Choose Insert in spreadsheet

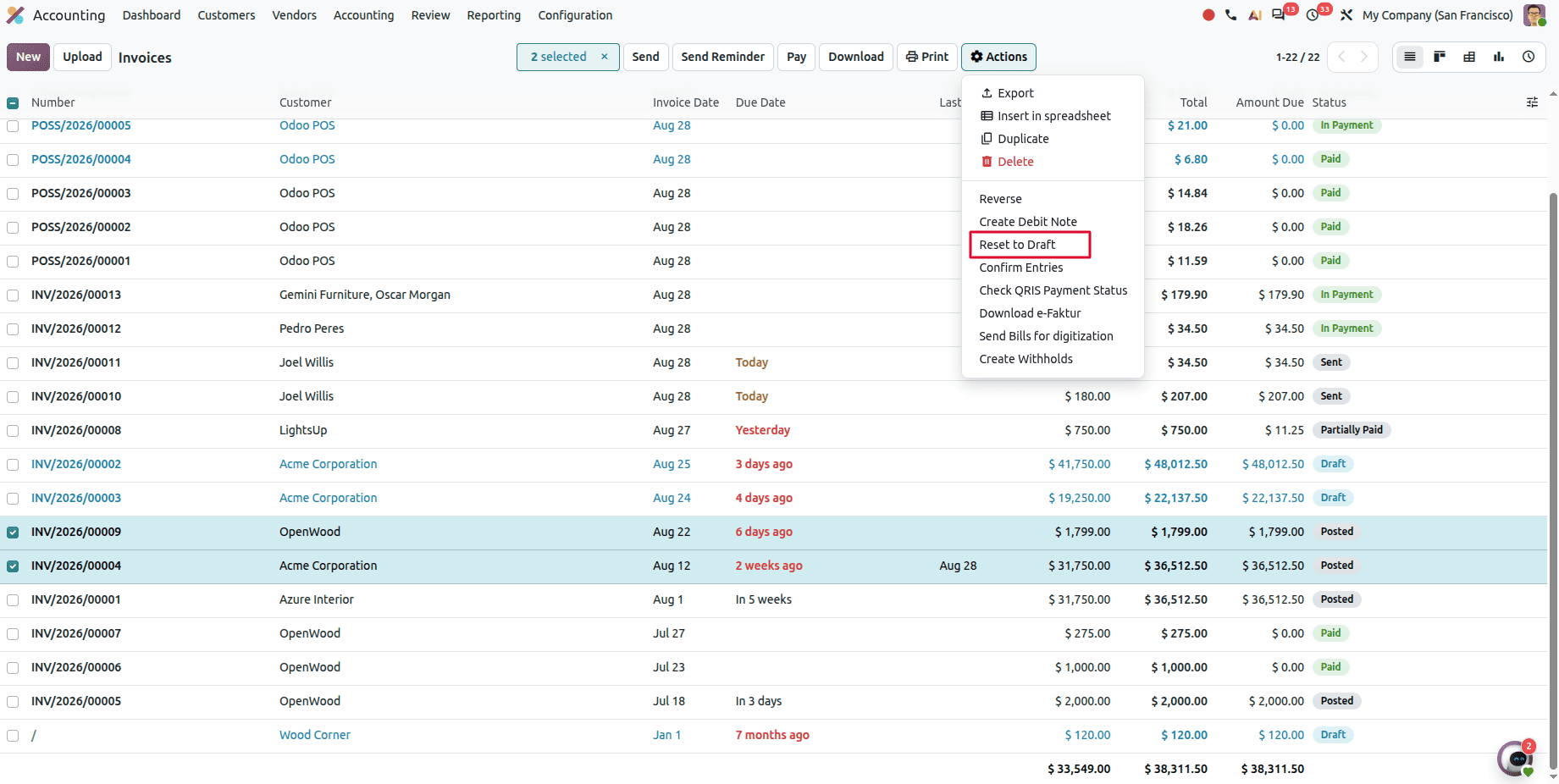[x=1053, y=116]
